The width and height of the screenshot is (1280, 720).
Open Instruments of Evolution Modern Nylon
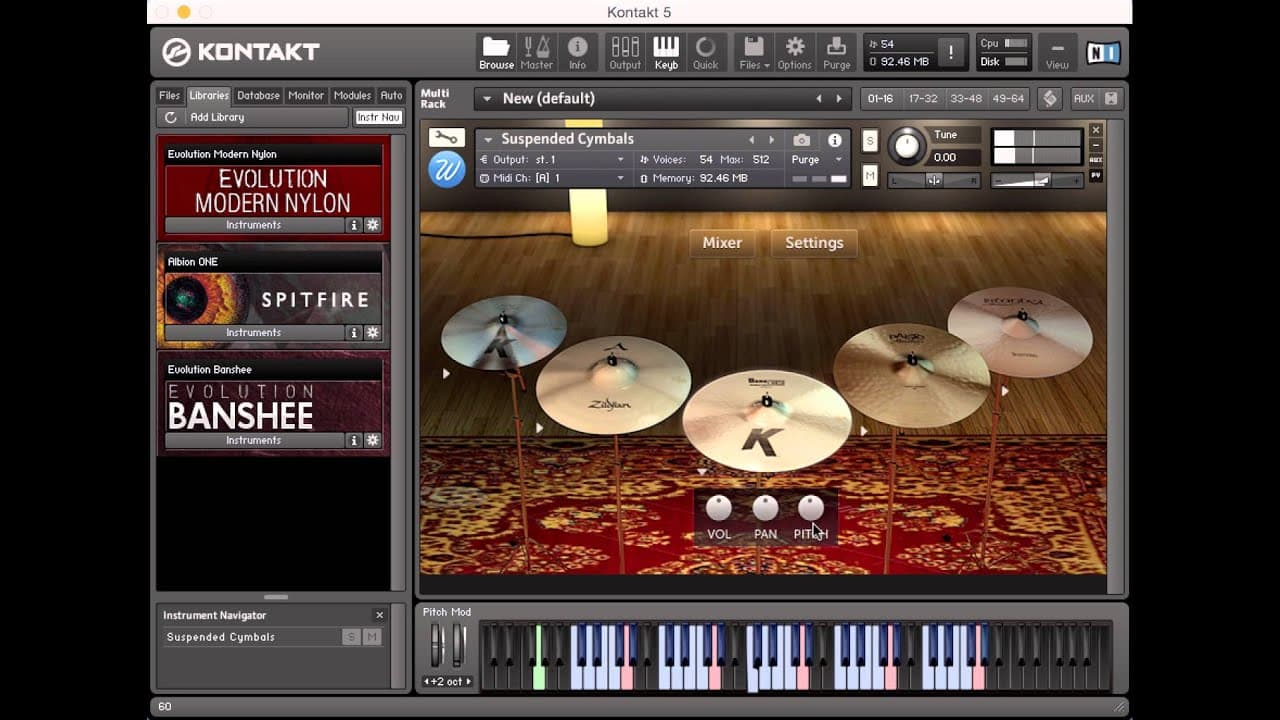(x=254, y=225)
